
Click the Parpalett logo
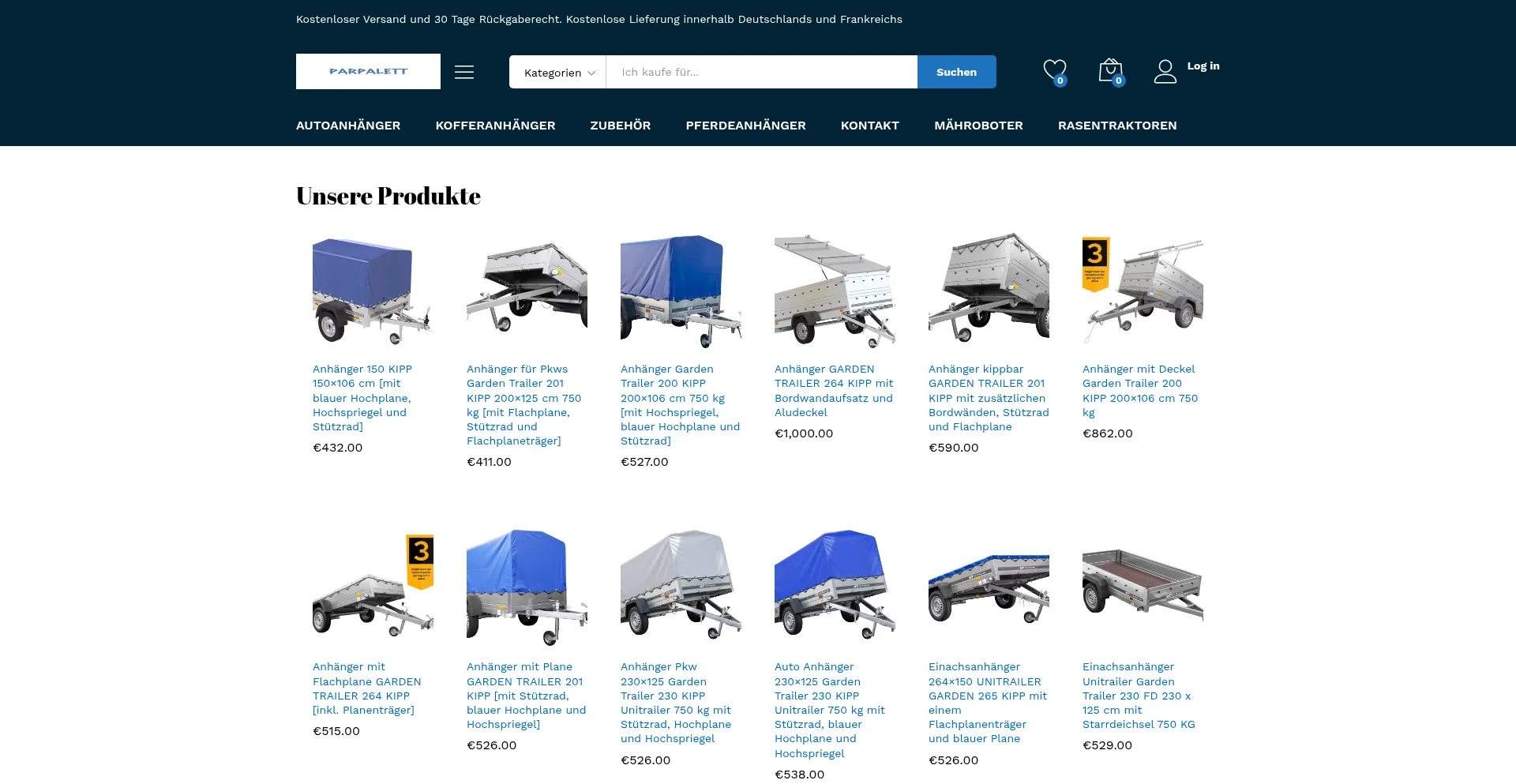pyautogui.click(x=368, y=71)
